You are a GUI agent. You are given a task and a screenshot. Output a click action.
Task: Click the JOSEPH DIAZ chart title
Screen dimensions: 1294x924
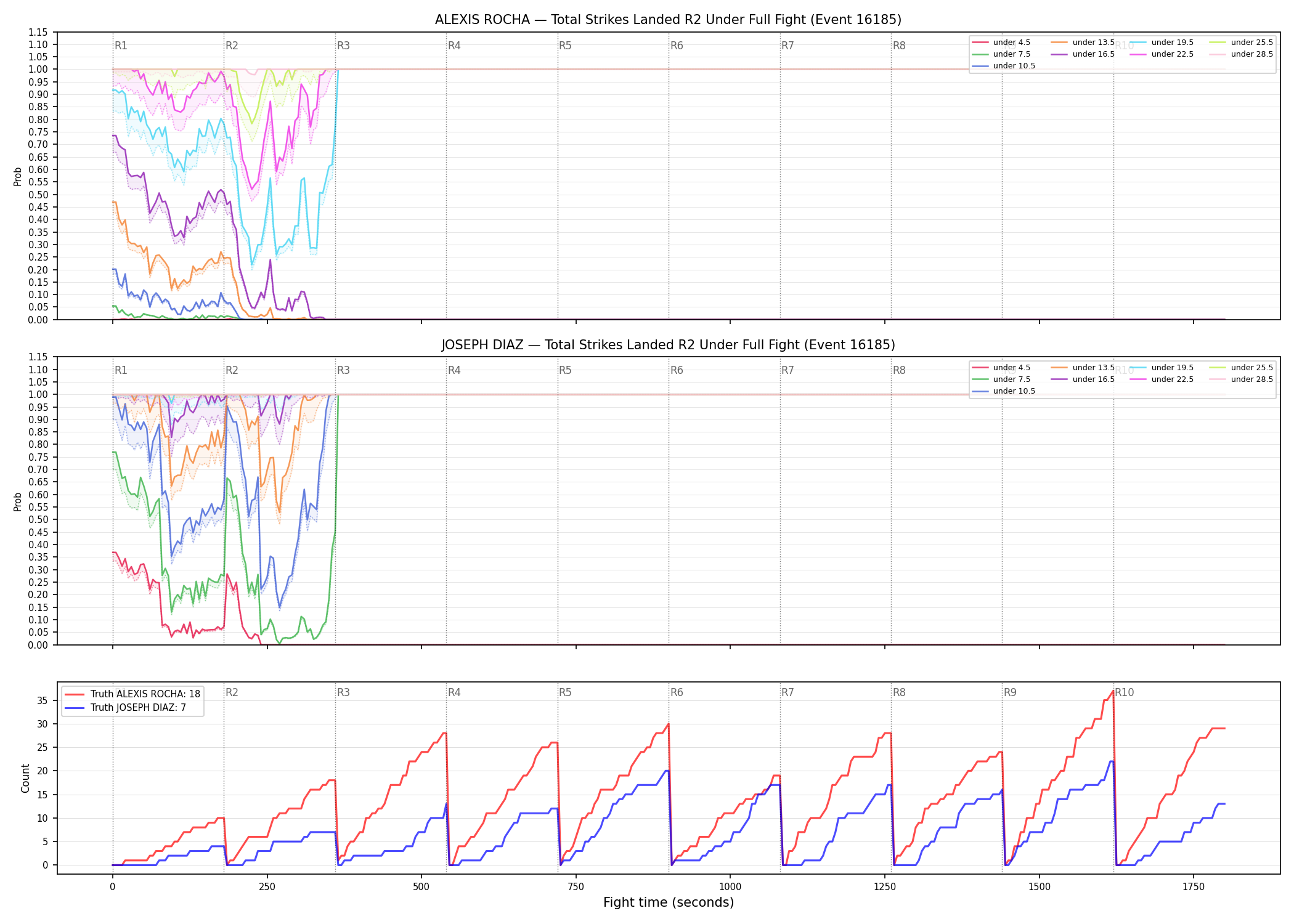coord(668,345)
